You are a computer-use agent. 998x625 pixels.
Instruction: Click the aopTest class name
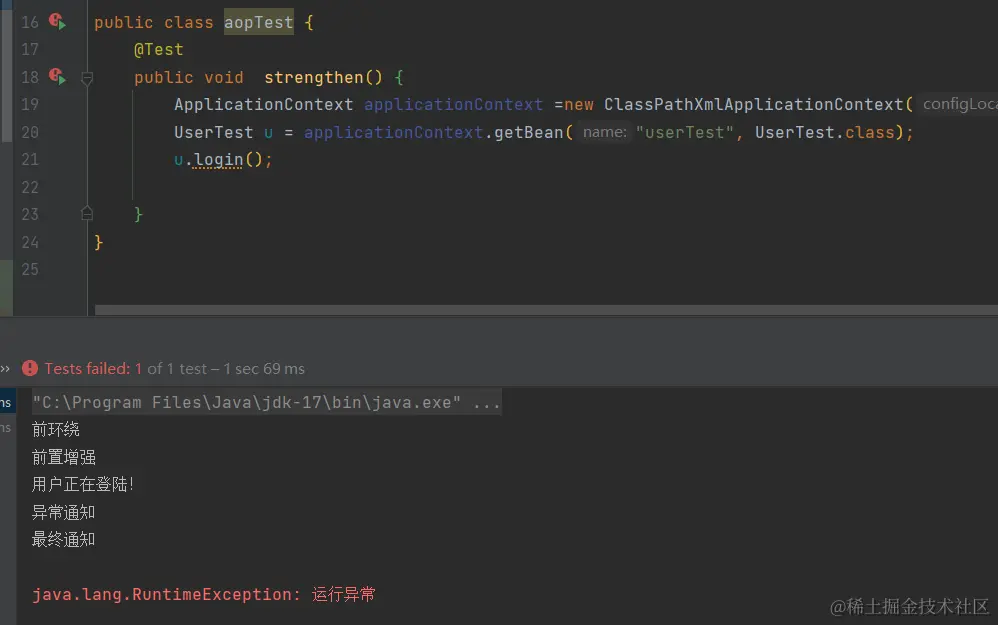[x=258, y=22]
